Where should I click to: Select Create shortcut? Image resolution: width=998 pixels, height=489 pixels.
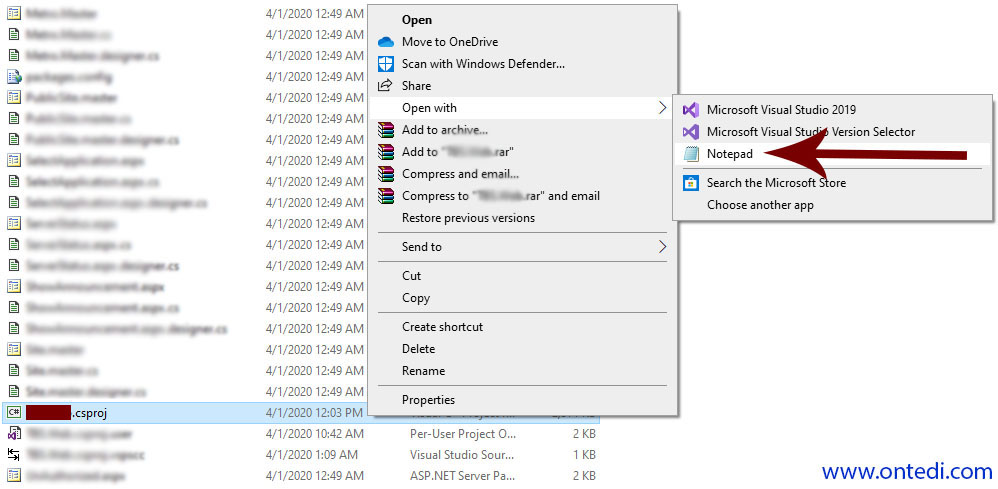442,327
